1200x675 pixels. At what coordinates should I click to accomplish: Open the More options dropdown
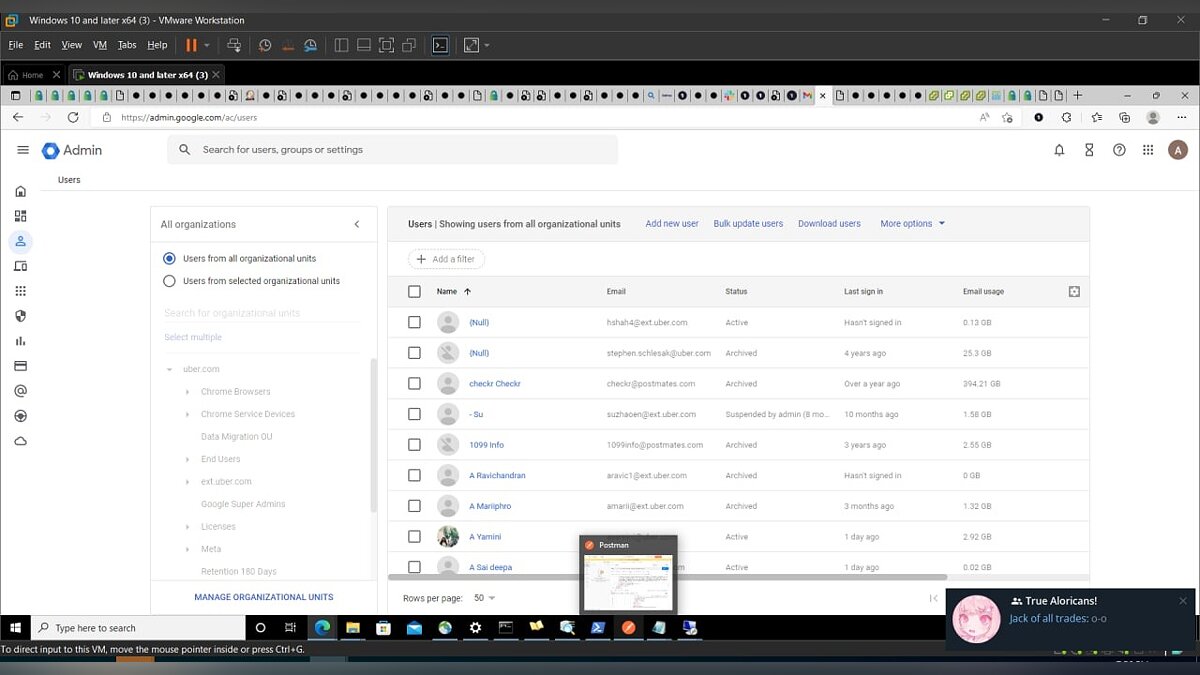[x=912, y=224]
